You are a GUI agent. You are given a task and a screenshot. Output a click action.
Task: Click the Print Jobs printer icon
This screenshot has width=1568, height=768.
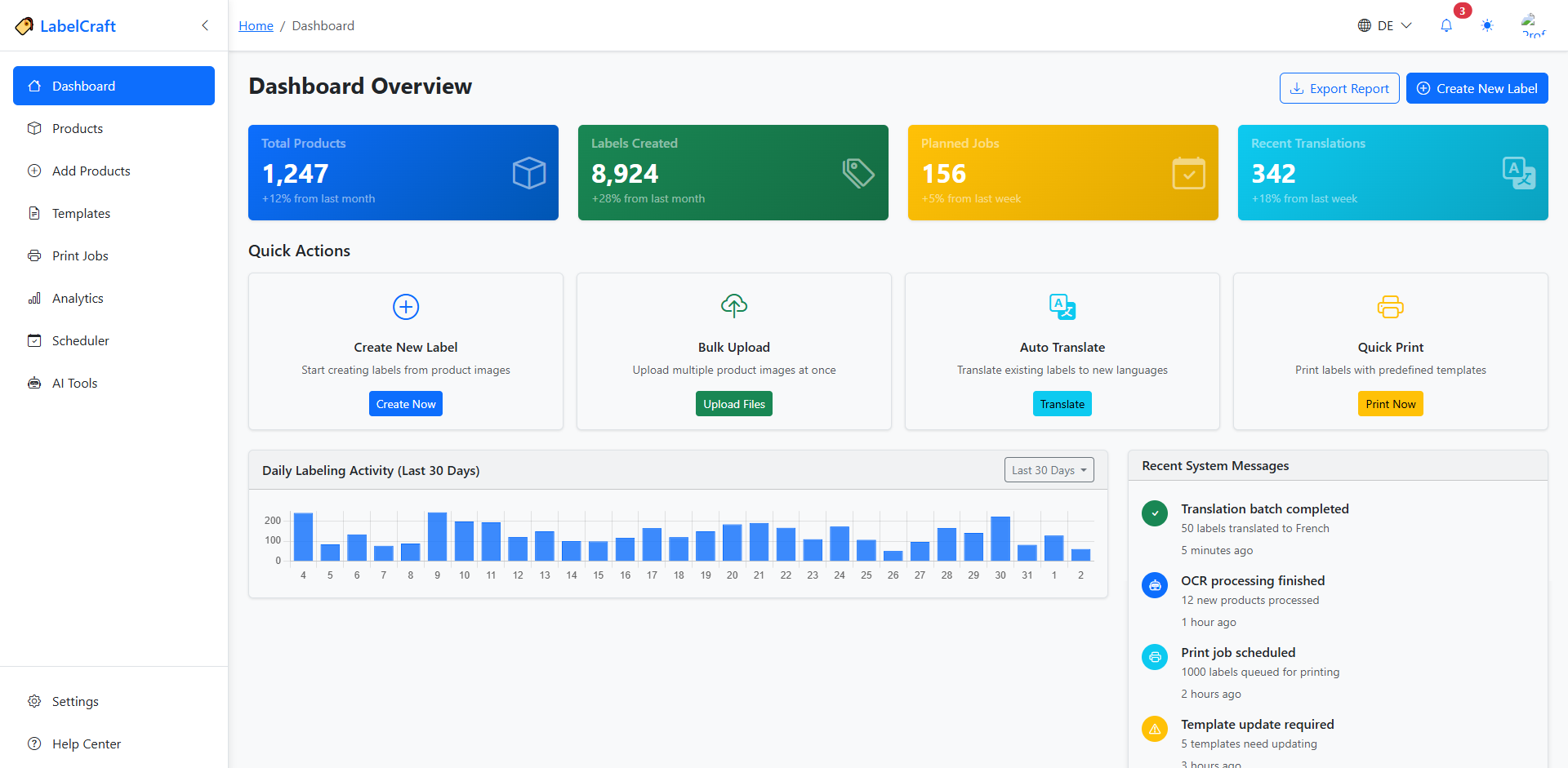(x=34, y=255)
